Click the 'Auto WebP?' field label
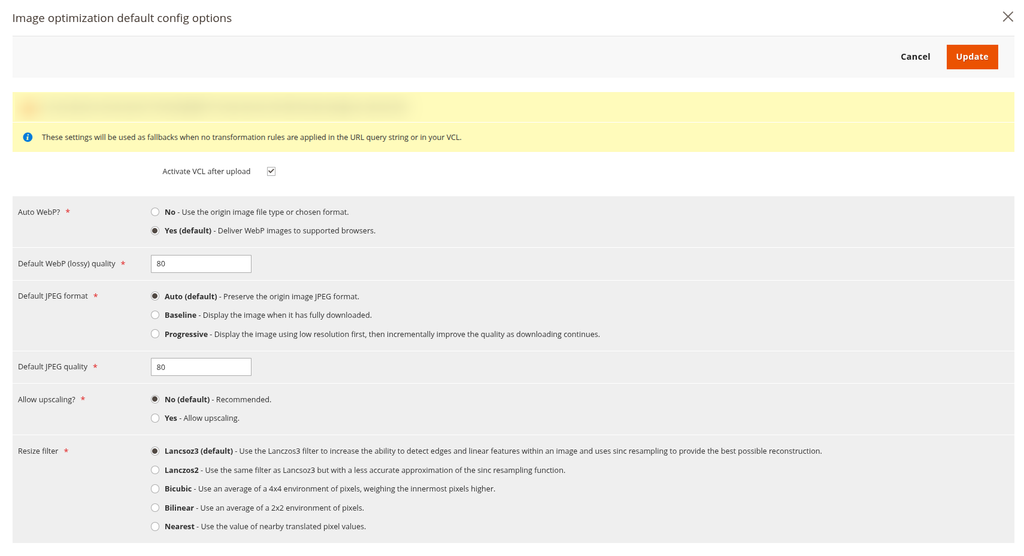 39,212
